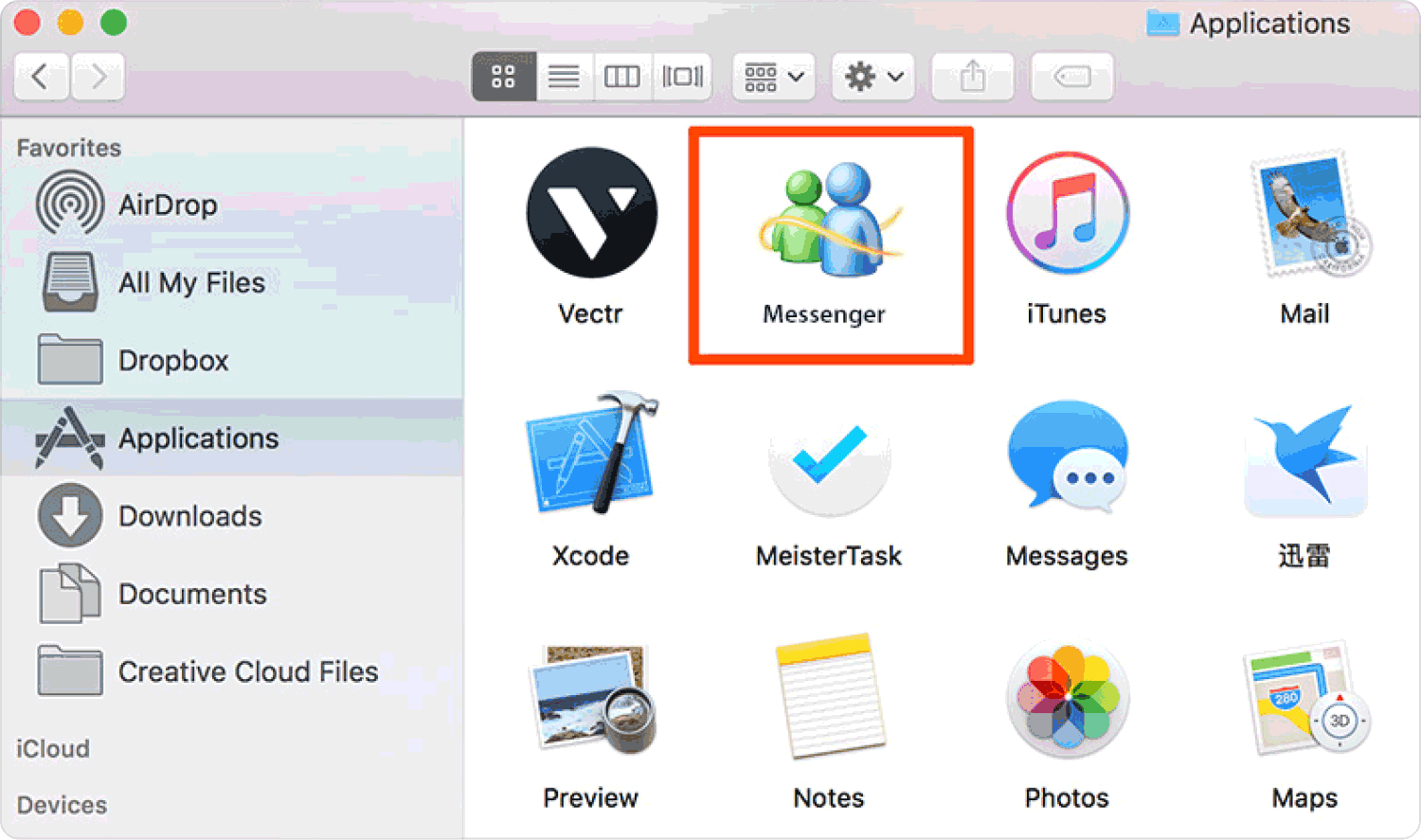
Task: Open the Vectr app icon
Action: [x=591, y=212]
